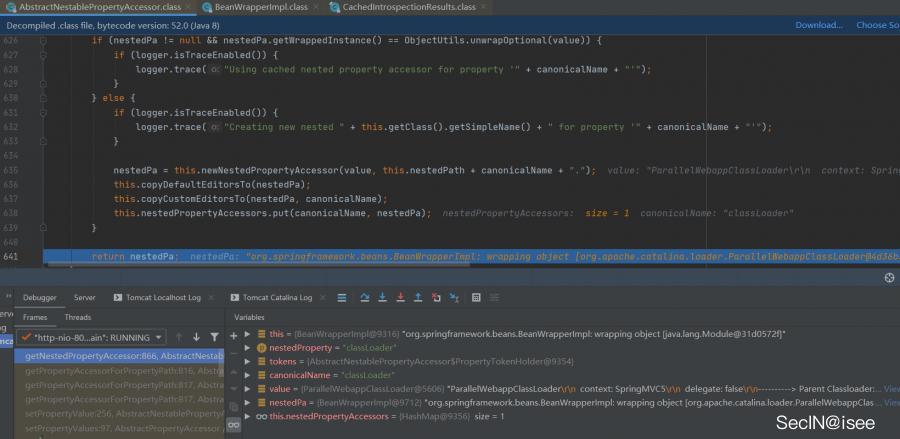Switch to the Threads tab
900x439 pixels.
pyautogui.click(x=77, y=317)
